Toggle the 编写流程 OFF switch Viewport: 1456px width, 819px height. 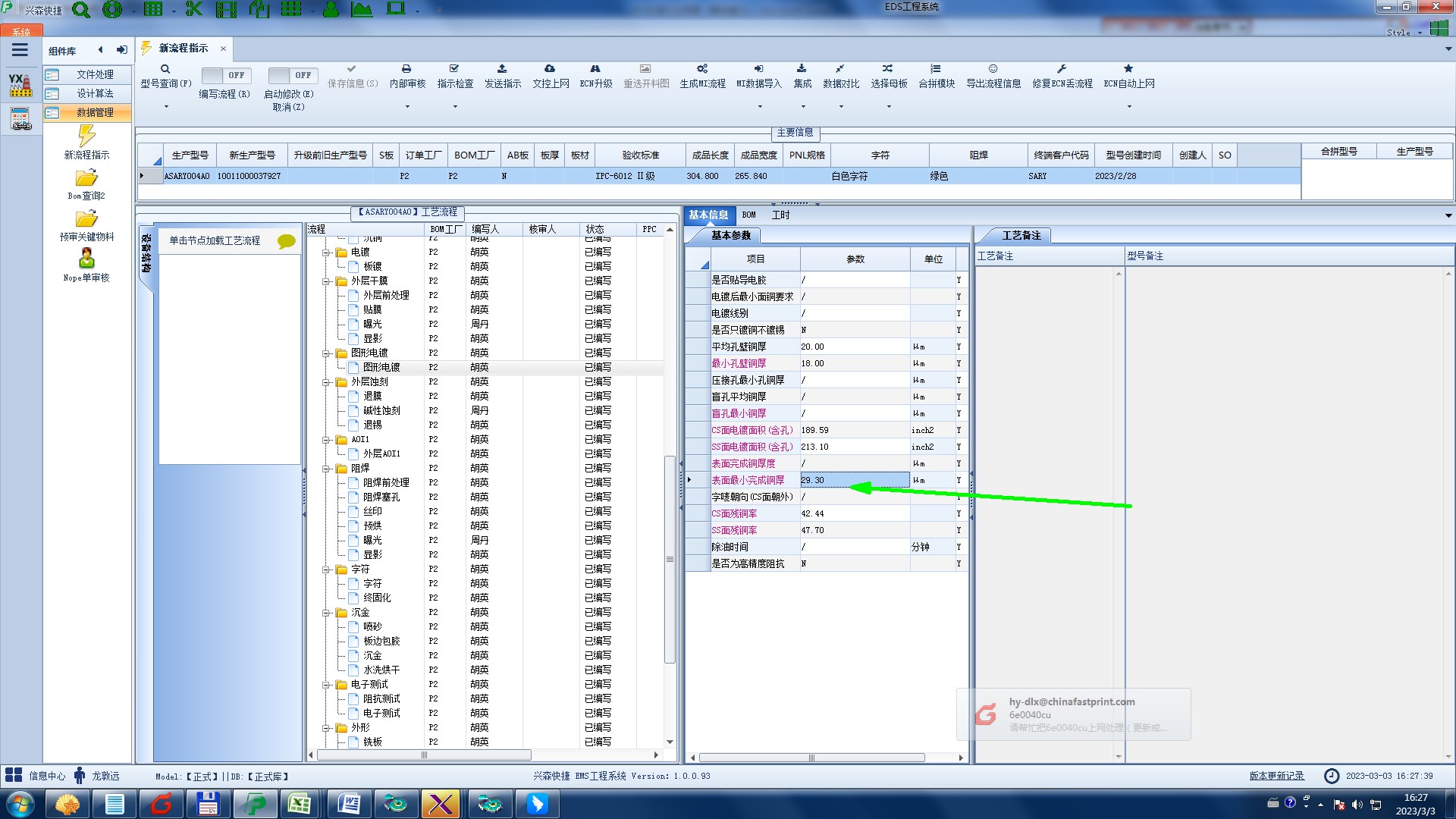click(225, 75)
